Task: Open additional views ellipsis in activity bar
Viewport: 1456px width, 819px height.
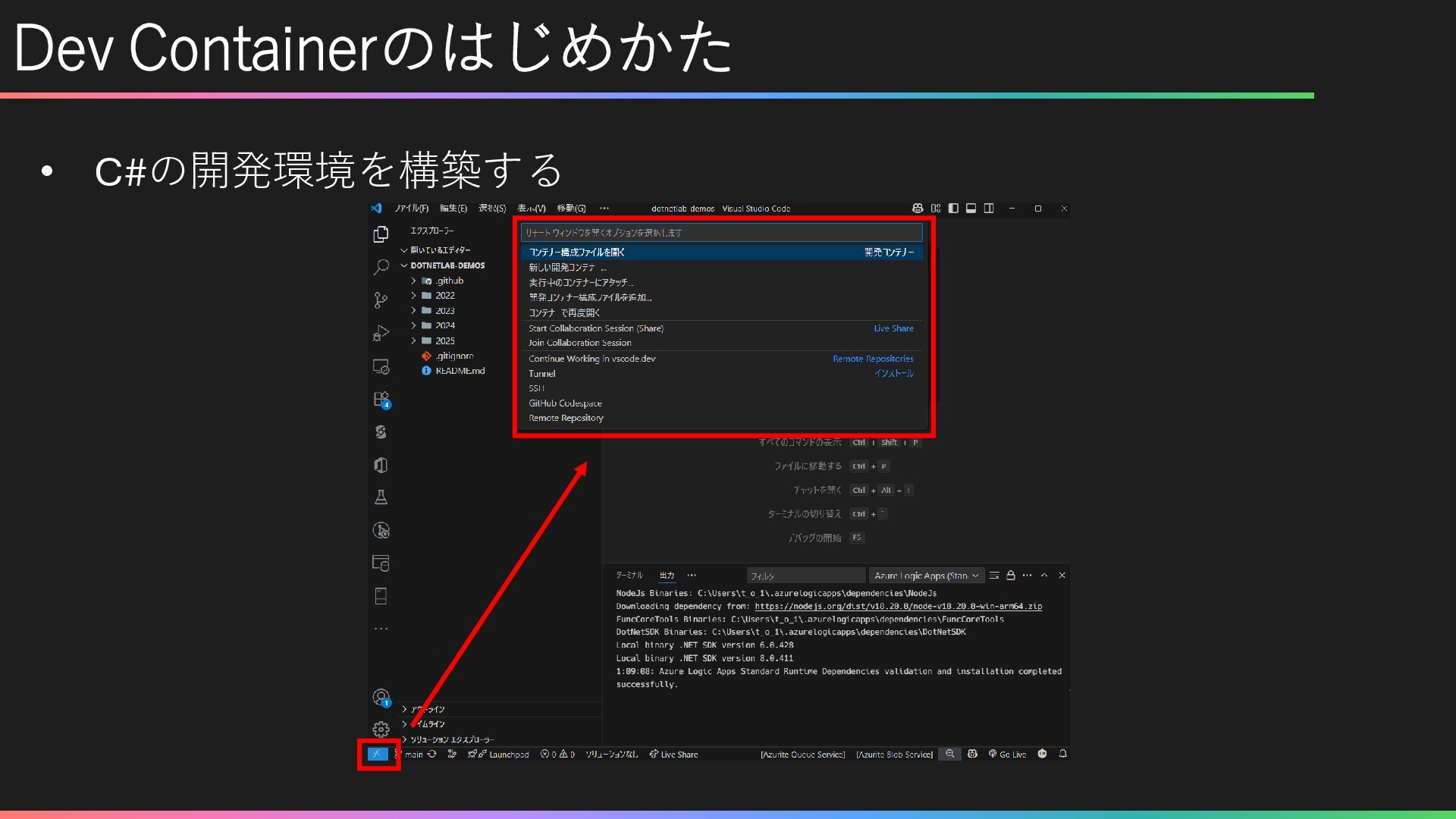Action: click(381, 629)
